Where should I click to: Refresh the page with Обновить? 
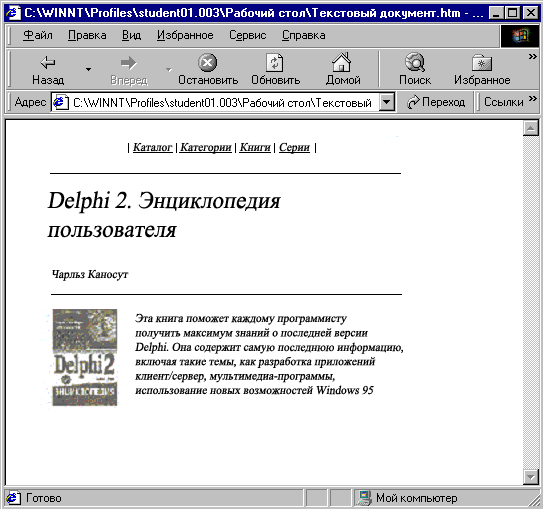pos(276,69)
